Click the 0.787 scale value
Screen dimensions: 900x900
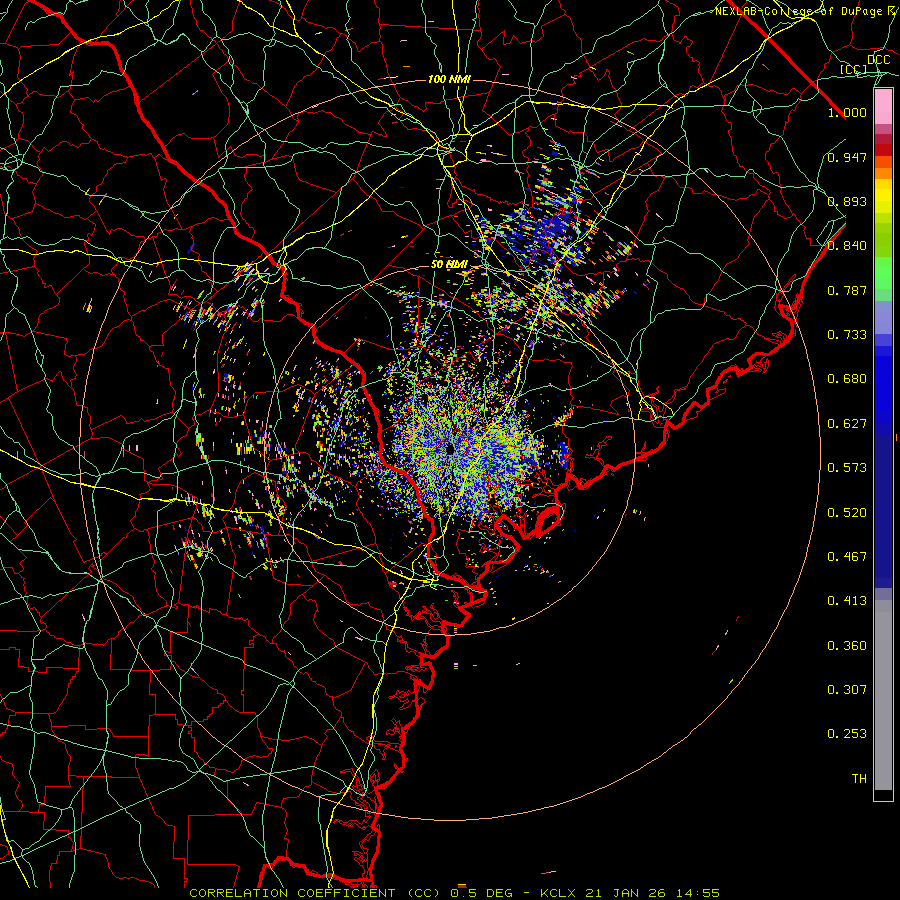coord(847,290)
